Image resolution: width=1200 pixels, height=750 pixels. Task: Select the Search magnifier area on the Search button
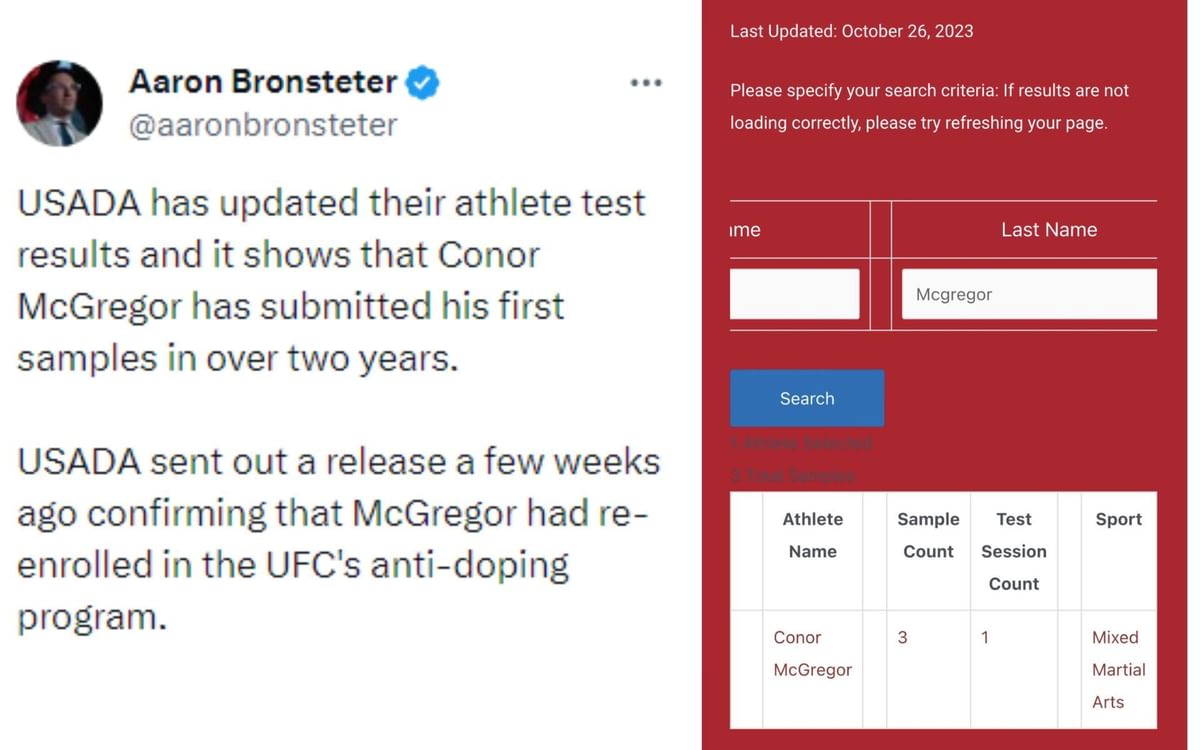point(807,398)
